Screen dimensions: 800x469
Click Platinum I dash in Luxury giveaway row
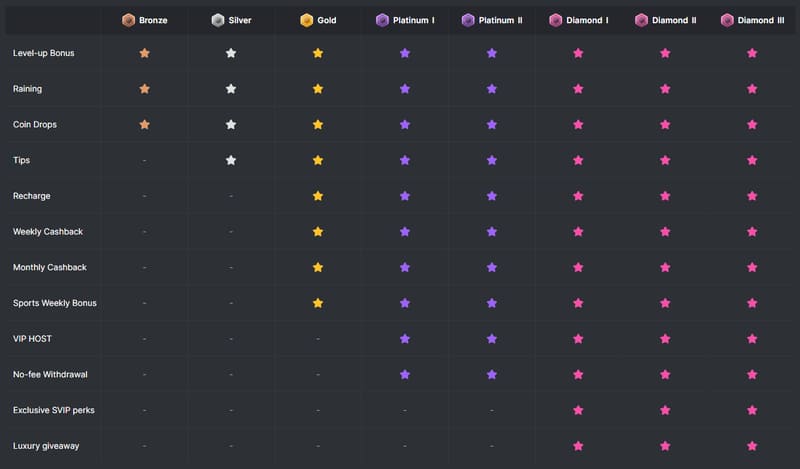click(405, 446)
